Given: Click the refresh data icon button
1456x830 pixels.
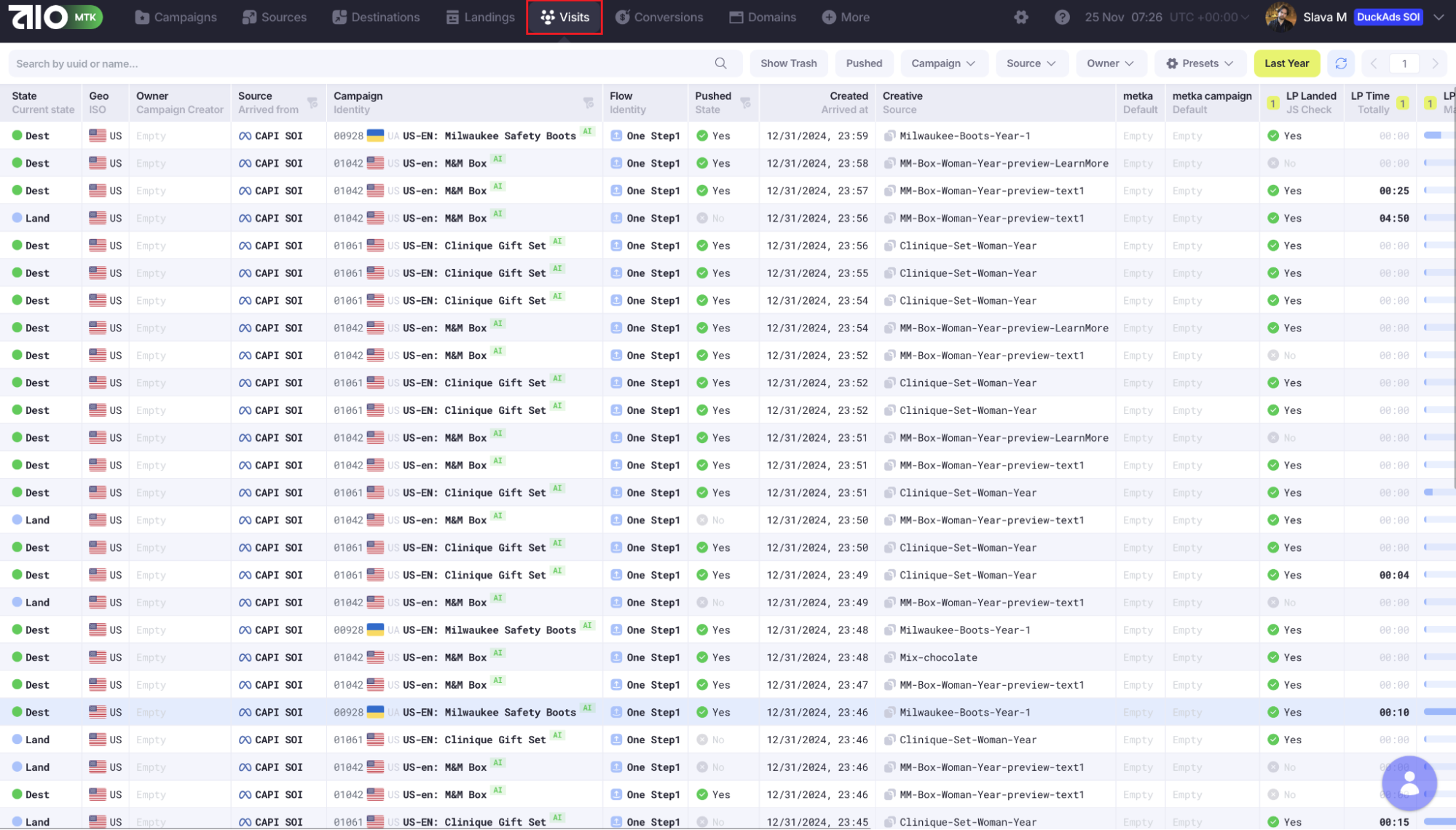Looking at the screenshot, I should [x=1341, y=63].
